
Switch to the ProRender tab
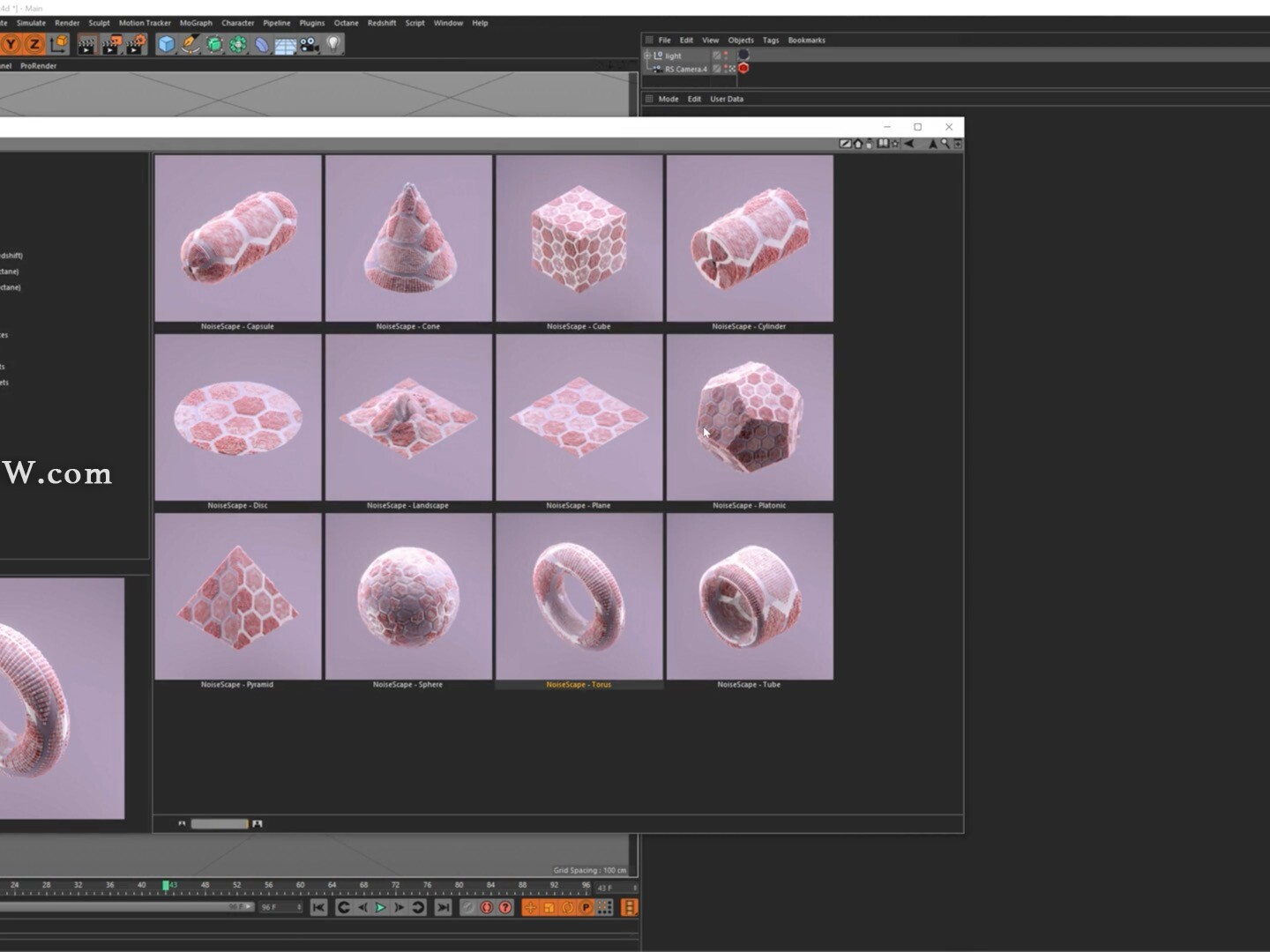(x=38, y=65)
